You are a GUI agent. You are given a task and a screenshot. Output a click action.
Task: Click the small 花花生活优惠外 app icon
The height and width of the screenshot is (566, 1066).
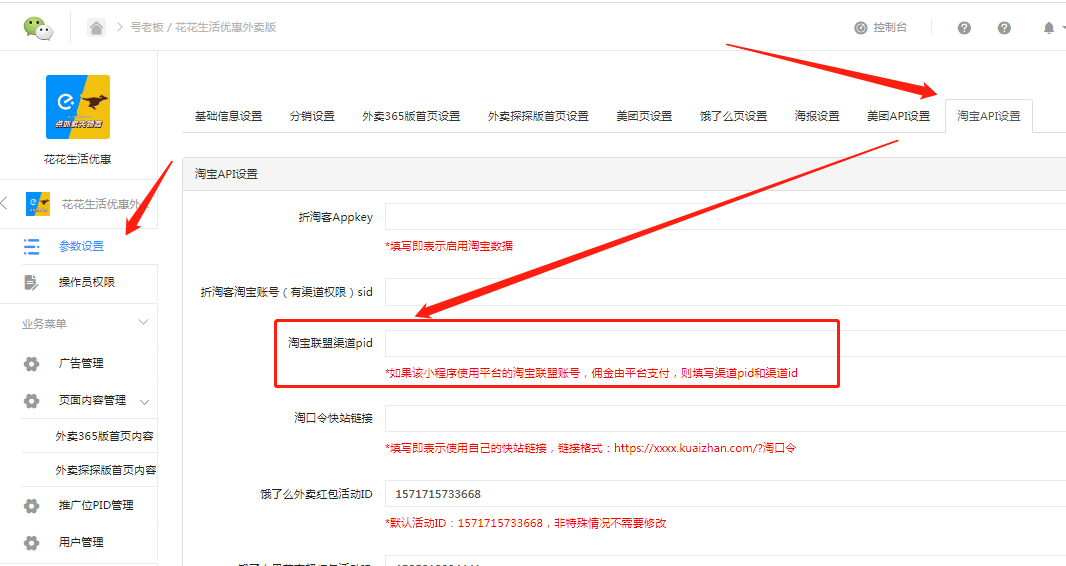pos(38,204)
